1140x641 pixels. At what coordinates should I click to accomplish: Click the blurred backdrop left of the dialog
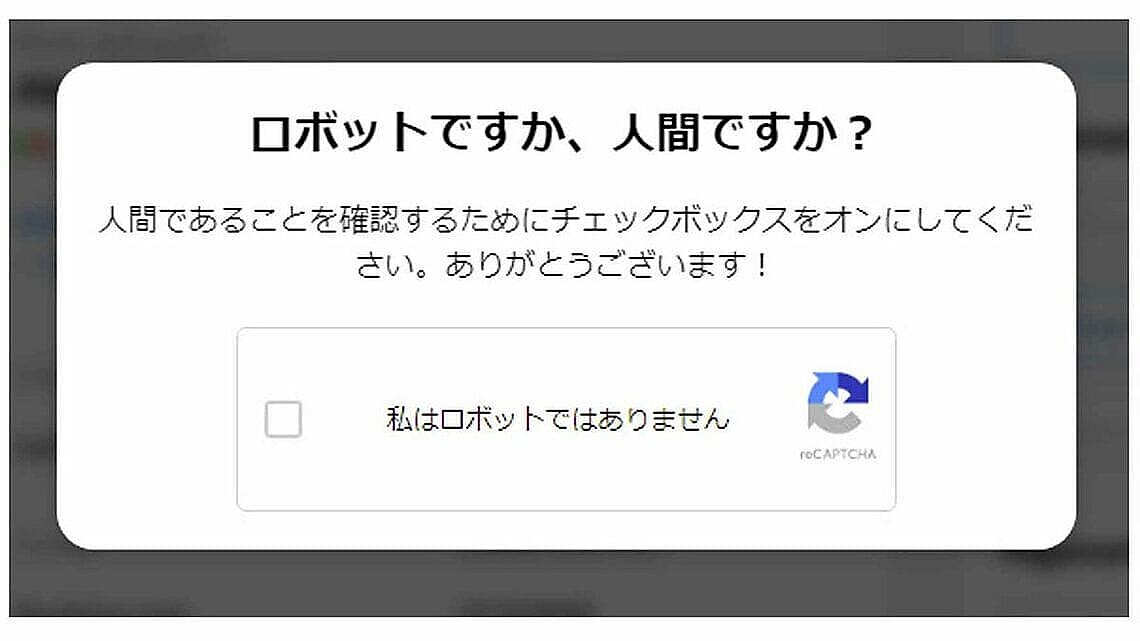point(33,305)
